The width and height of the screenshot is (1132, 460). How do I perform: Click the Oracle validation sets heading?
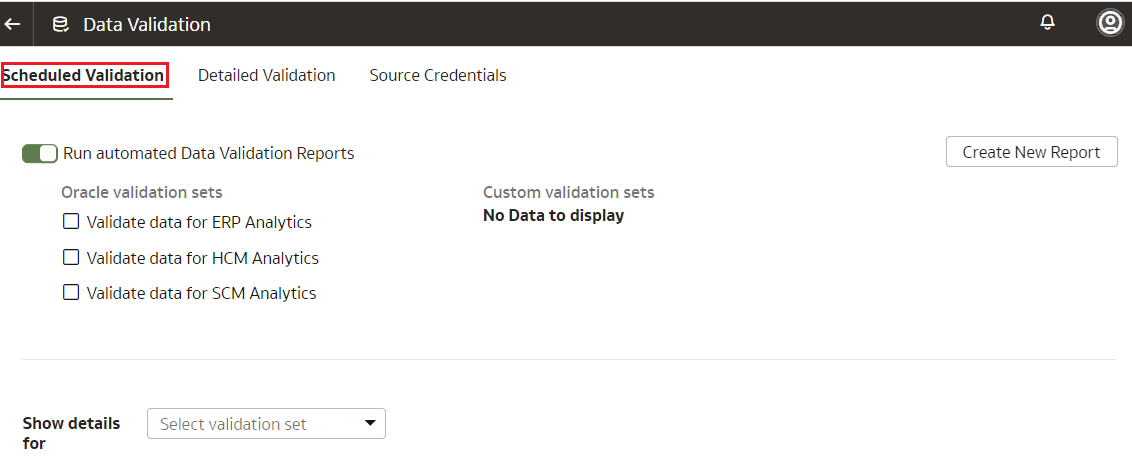tap(142, 192)
